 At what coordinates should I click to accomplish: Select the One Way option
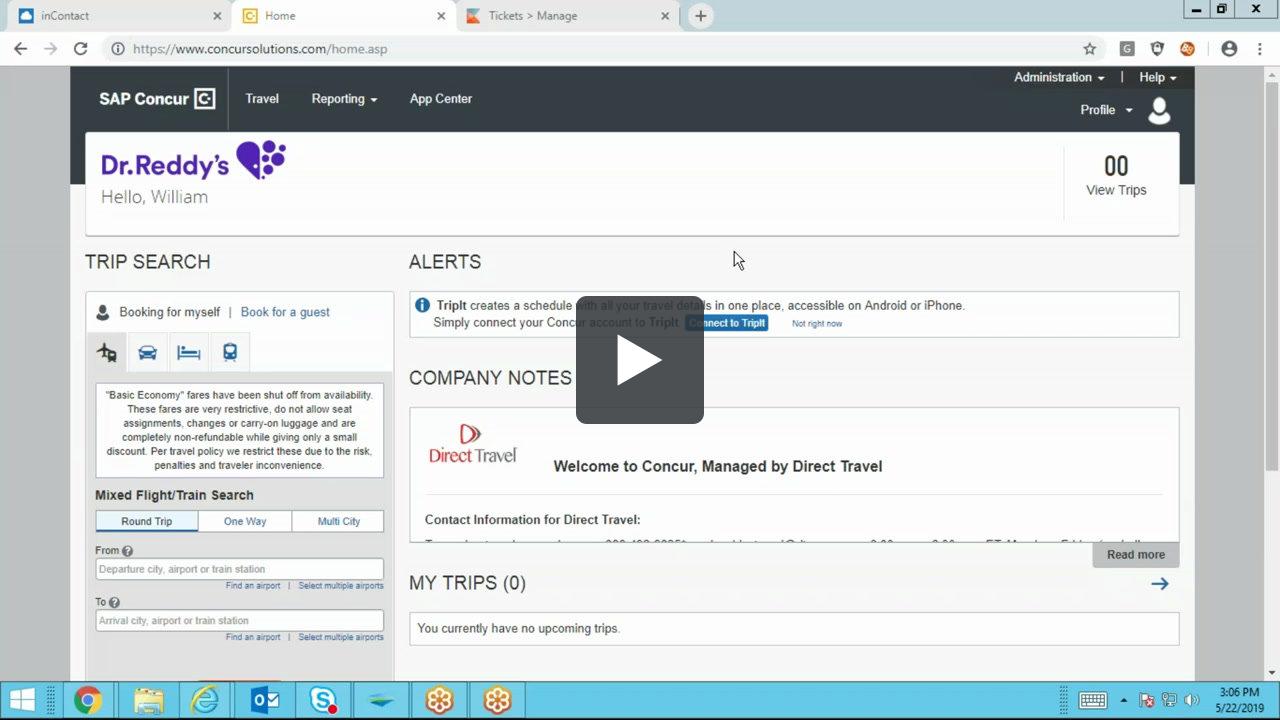point(242,520)
